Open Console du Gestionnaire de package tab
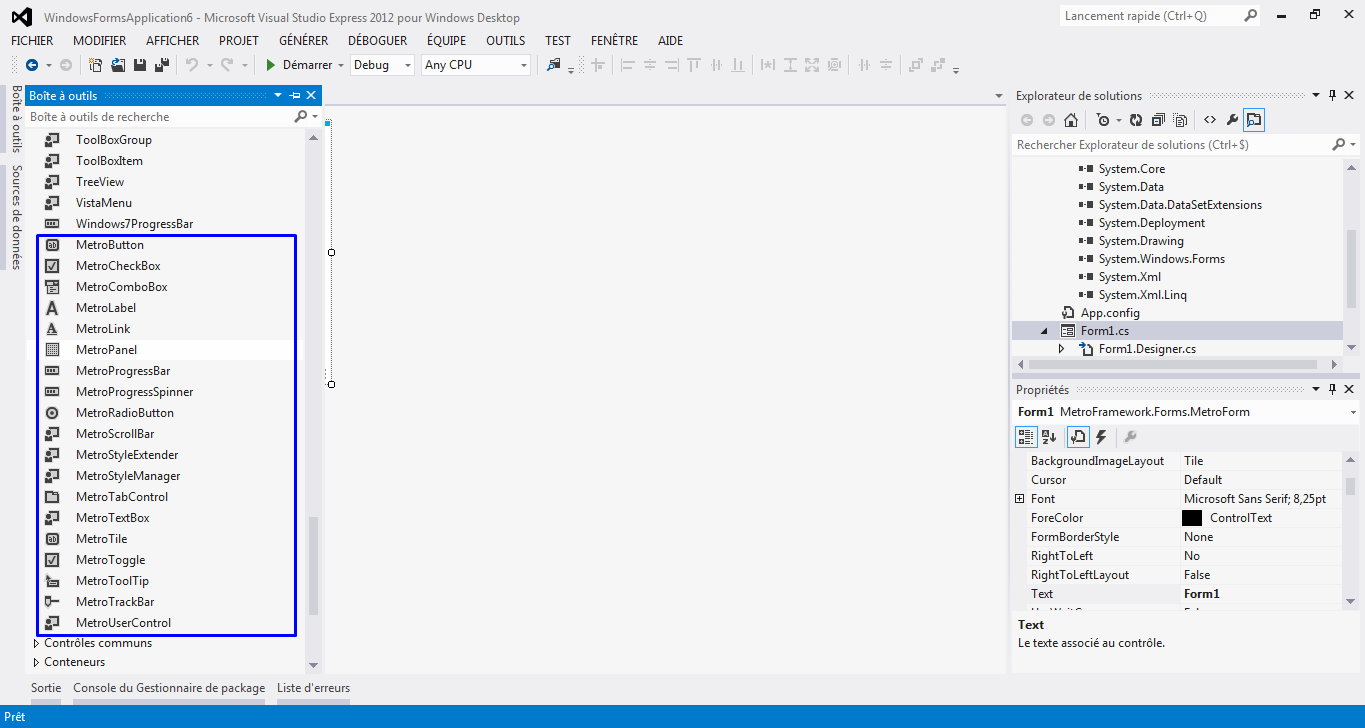The image size is (1365, 728). pyautogui.click(x=170, y=688)
